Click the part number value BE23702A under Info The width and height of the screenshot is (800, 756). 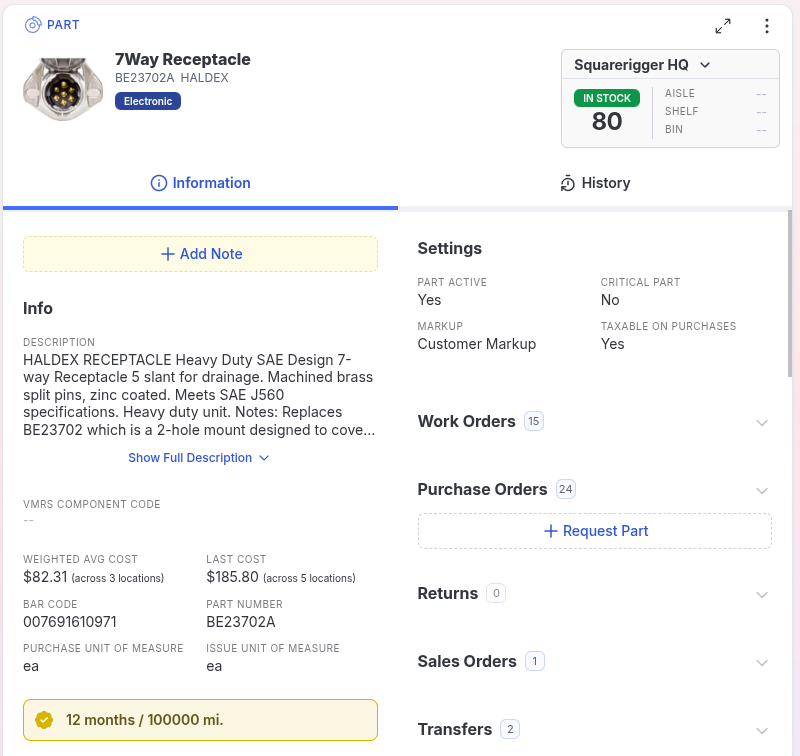(241, 622)
